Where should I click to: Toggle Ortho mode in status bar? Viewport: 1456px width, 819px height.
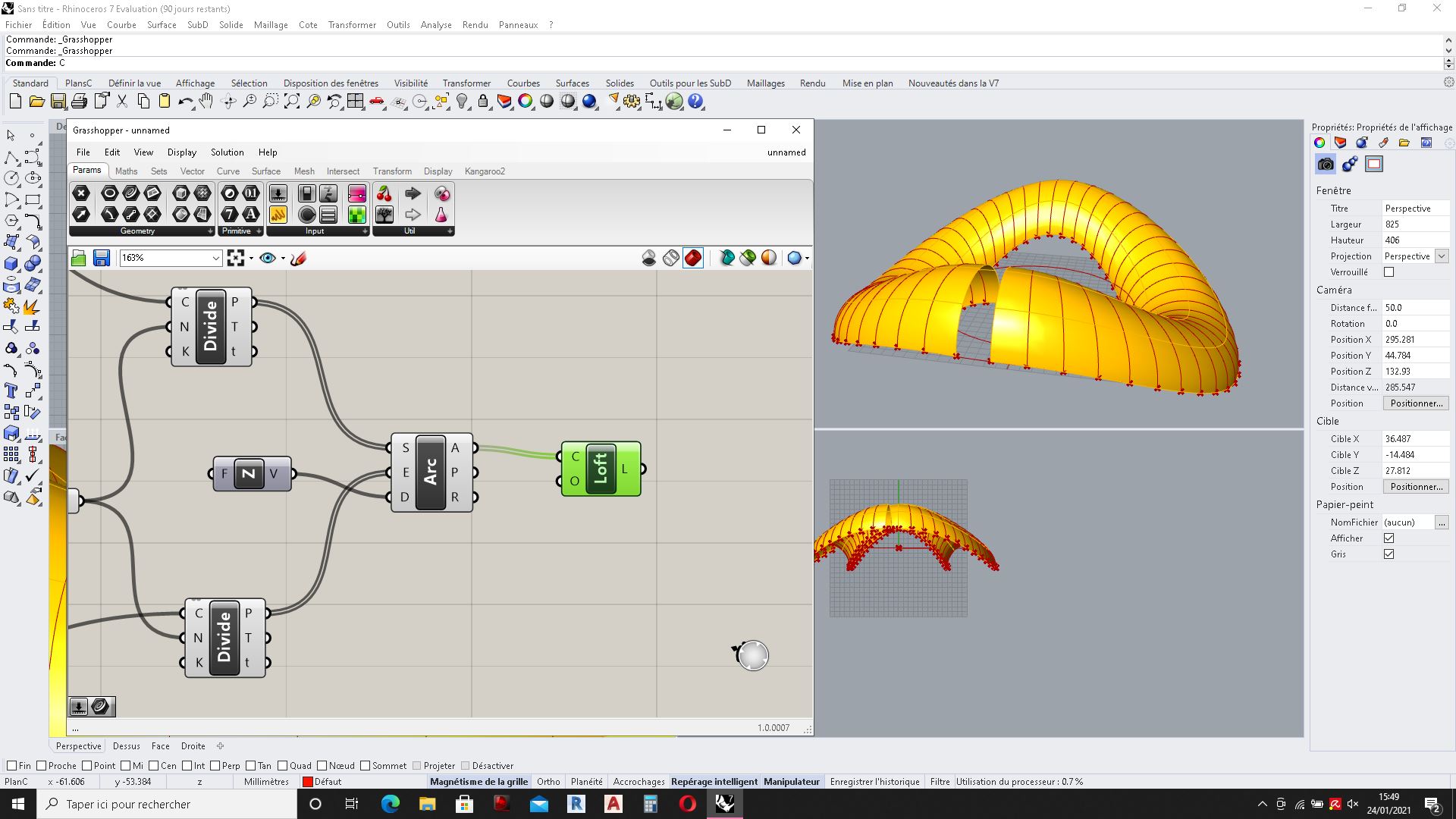tap(548, 782)
